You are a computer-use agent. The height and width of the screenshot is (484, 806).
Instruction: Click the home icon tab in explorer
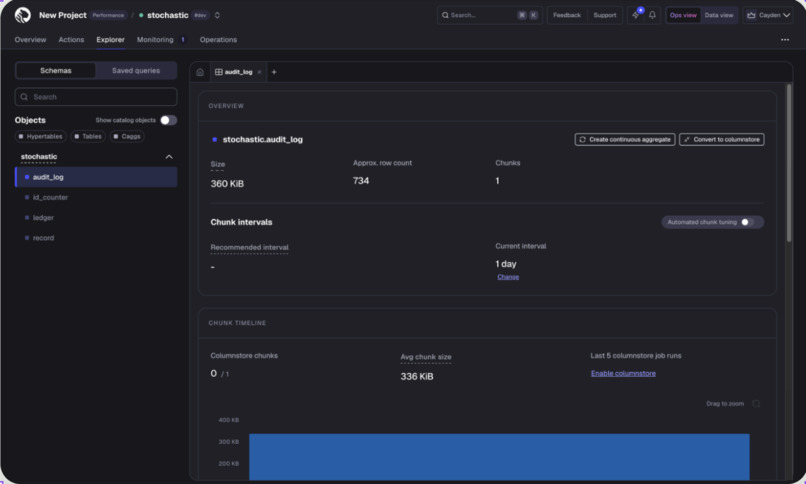[x=200, y=72]
